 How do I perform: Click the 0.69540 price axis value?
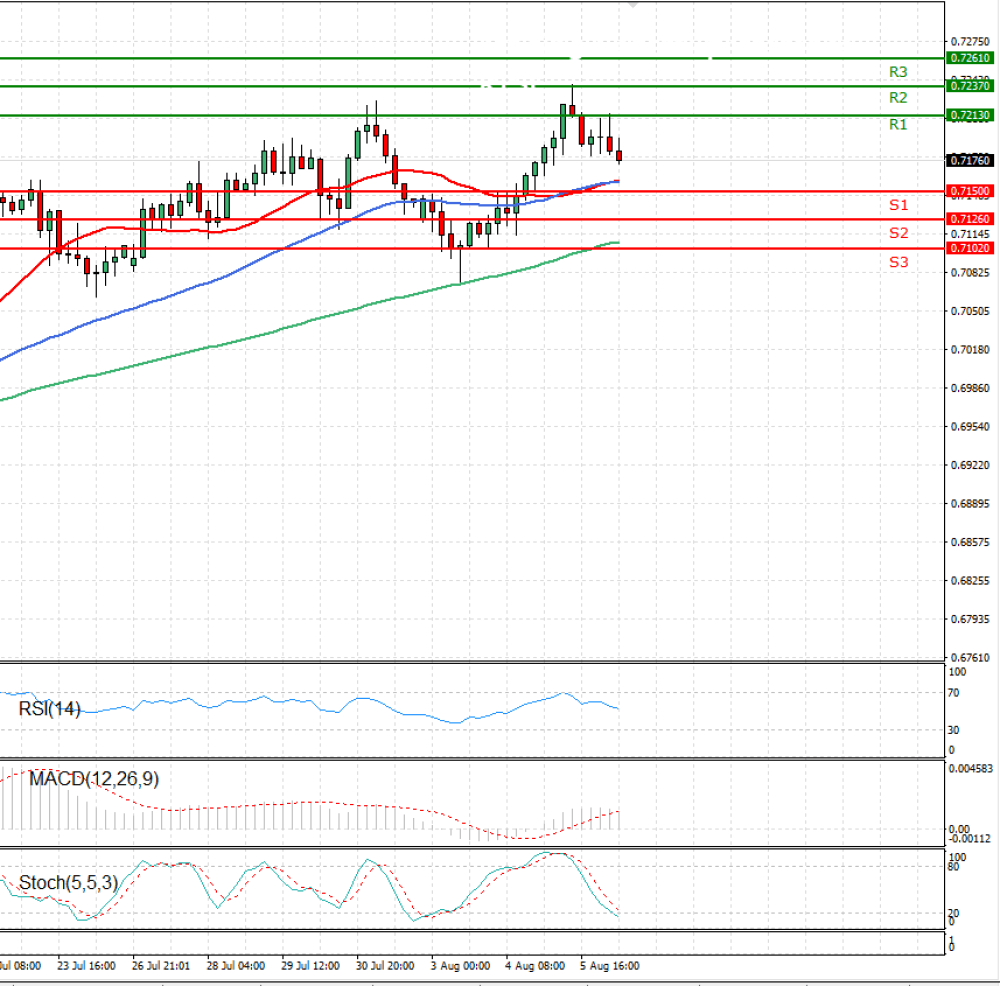click(x=970, y=427)
